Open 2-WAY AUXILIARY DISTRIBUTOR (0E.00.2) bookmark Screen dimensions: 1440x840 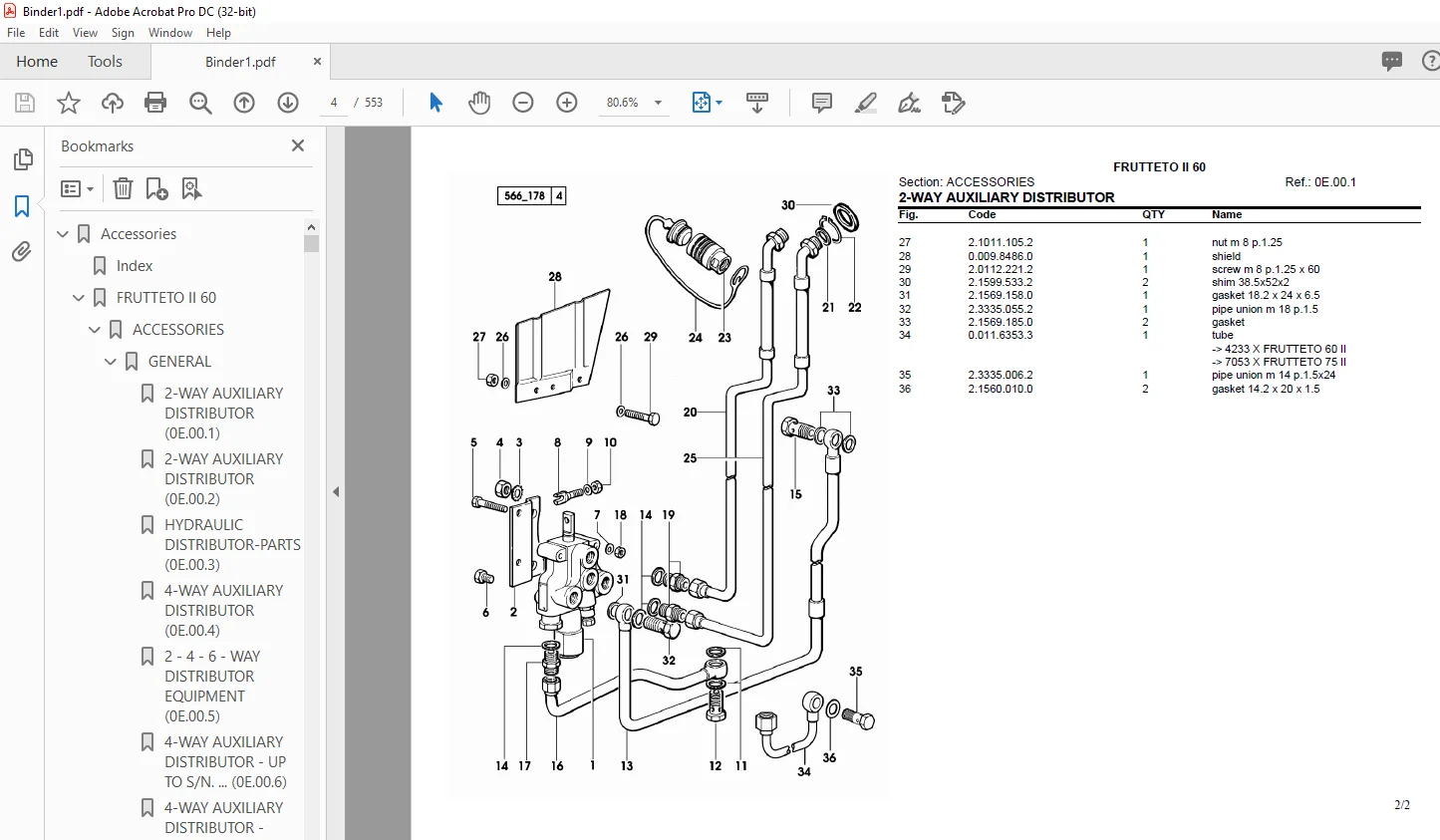pyautogui.click(x=224, y=479)
